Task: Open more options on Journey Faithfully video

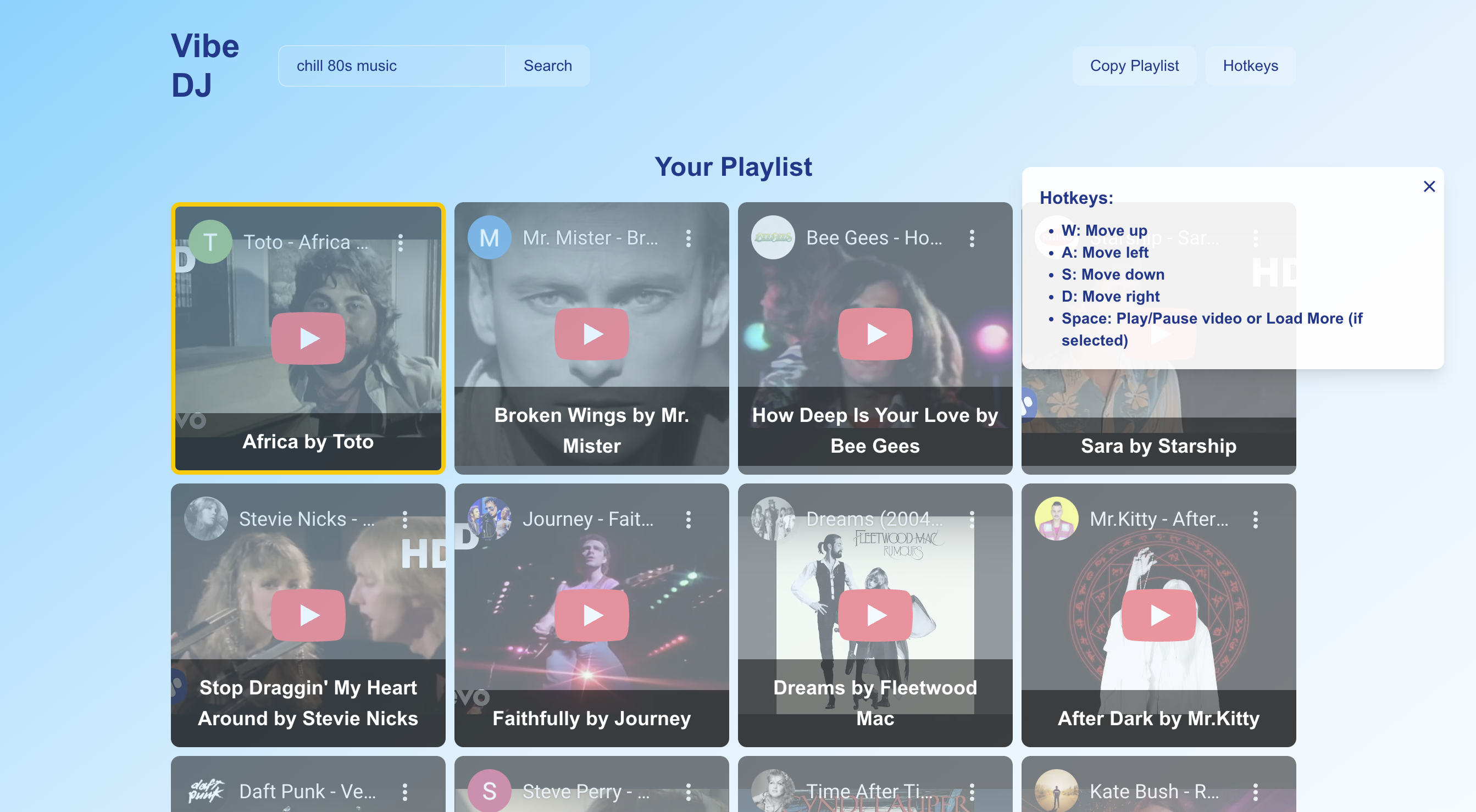Action: 688,519
